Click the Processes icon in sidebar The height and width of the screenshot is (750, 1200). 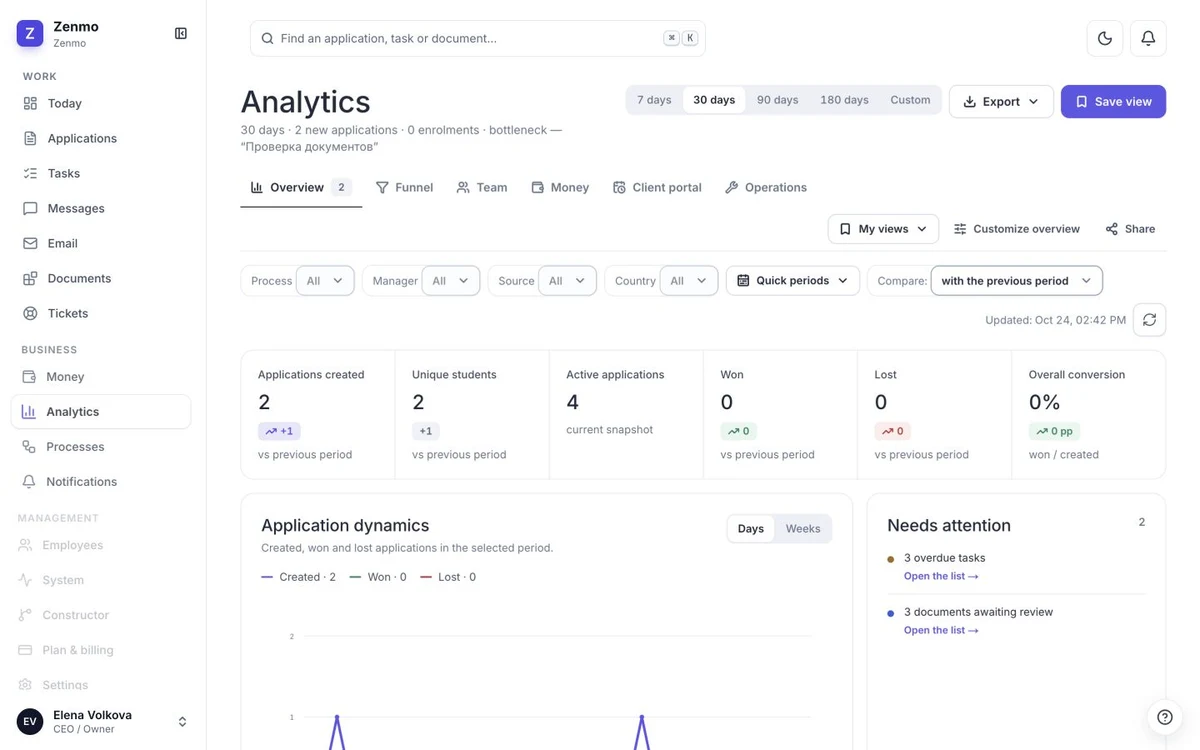29,446
